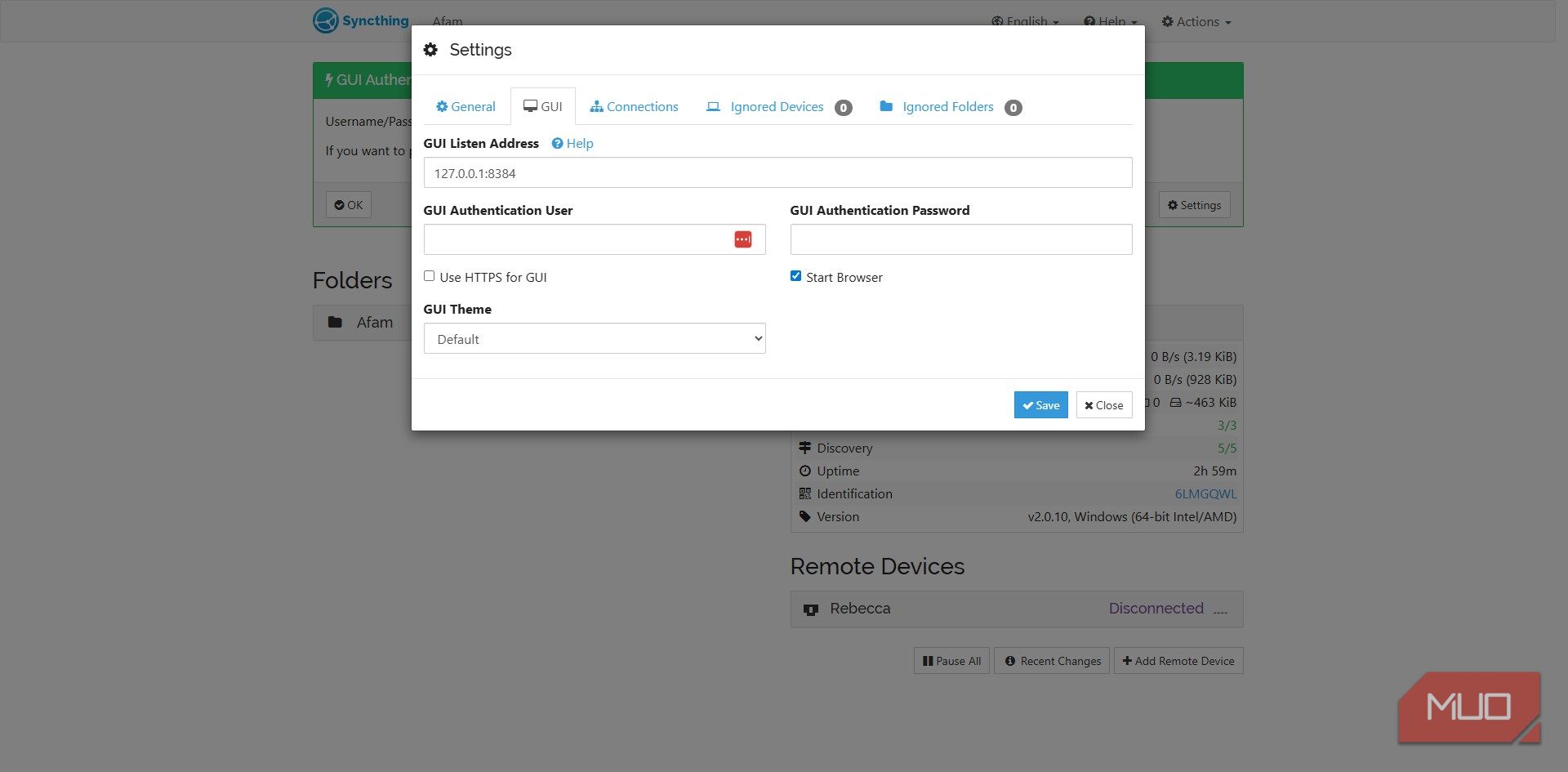The image size is (1568, 772).
Task: Click the Syncthing logo
Action: pos(360,20)
